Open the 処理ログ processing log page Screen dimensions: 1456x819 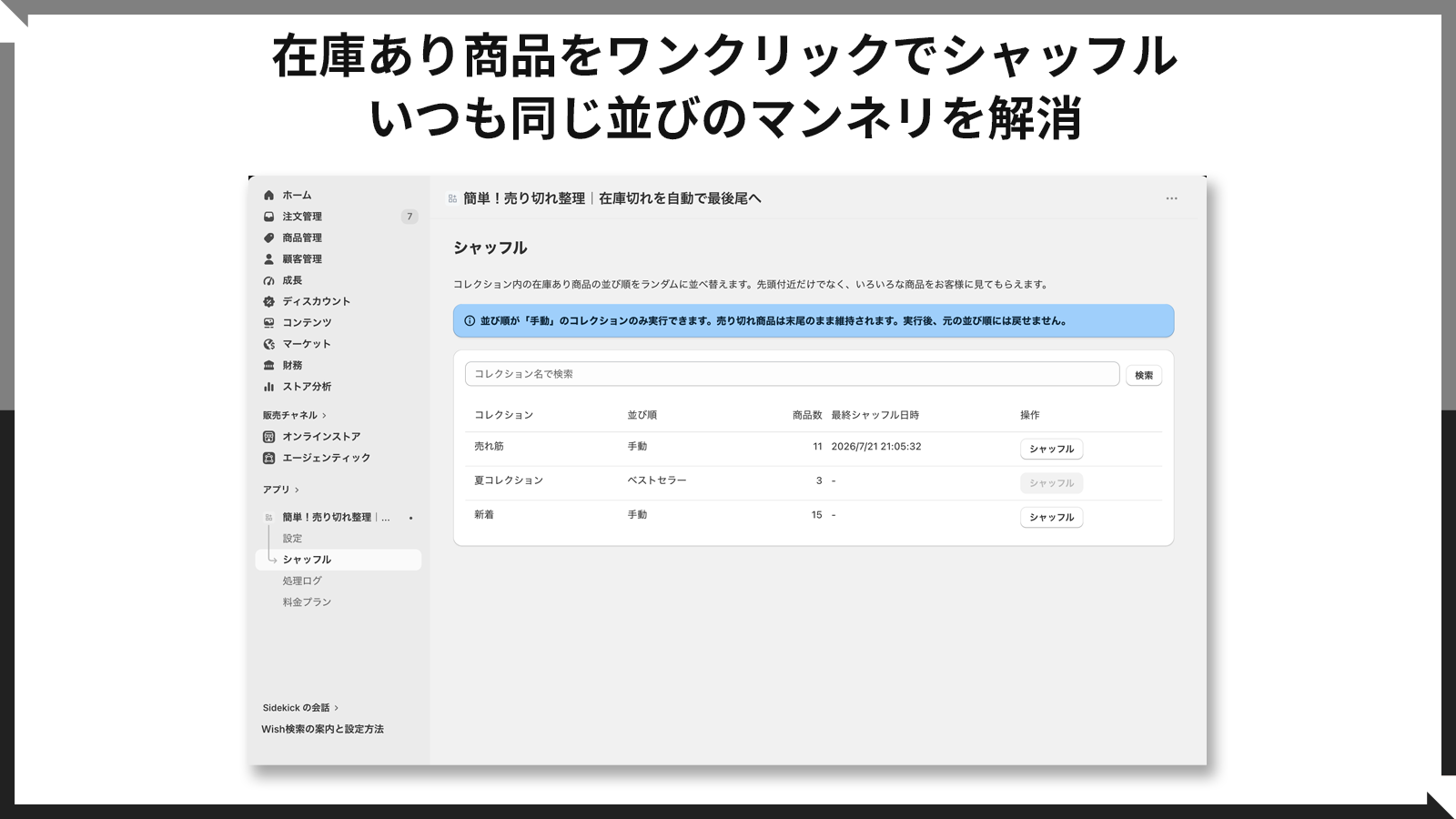click(x=302, y=581)
